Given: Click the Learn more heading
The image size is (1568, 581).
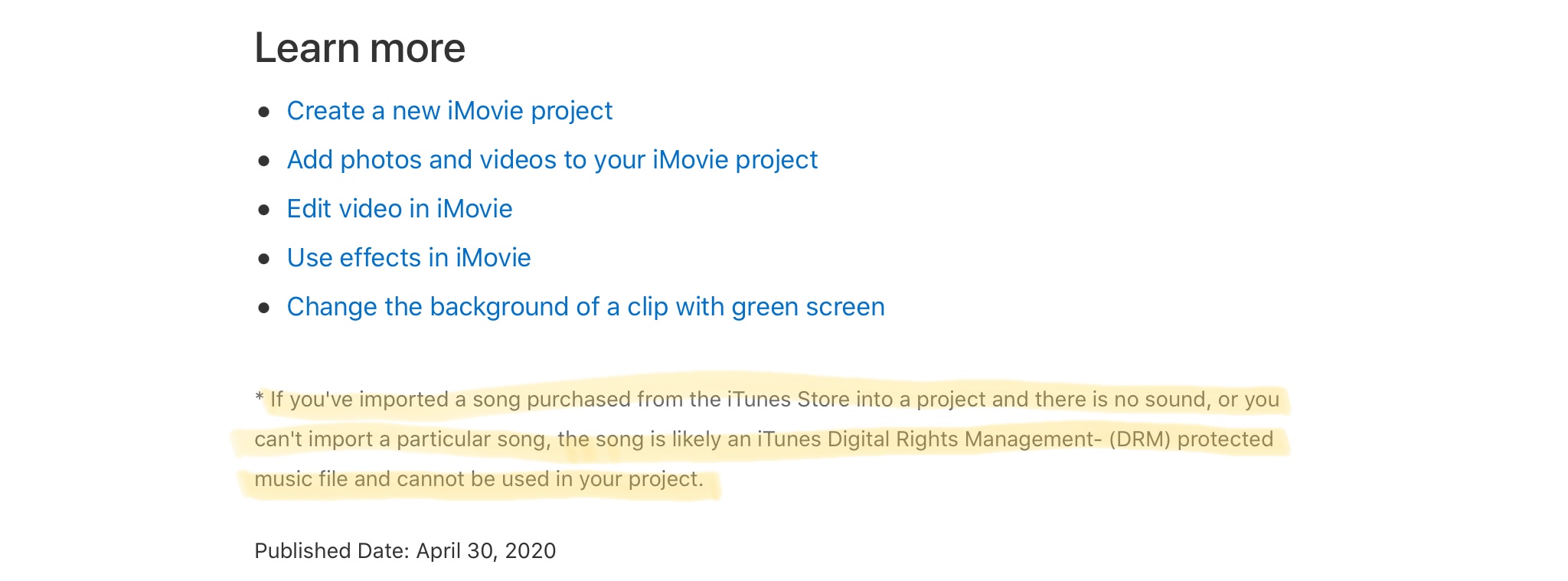Looking at the screenshot, I should (360, 47).
